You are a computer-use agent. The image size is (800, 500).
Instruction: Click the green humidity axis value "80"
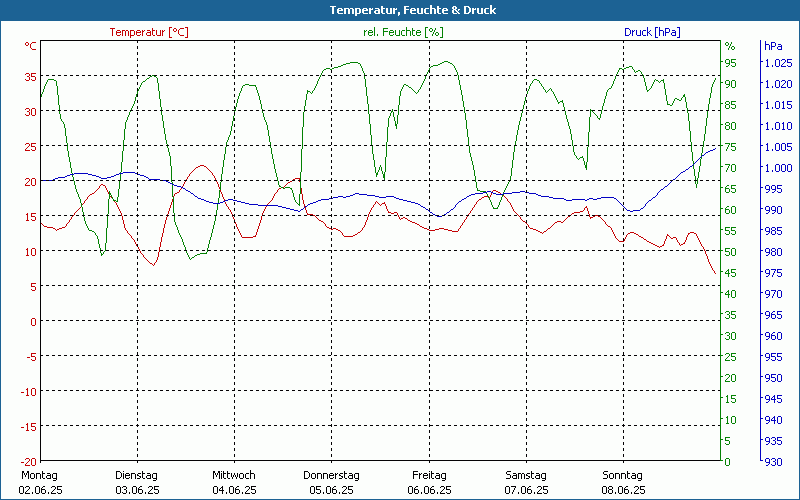coord(731,126)
